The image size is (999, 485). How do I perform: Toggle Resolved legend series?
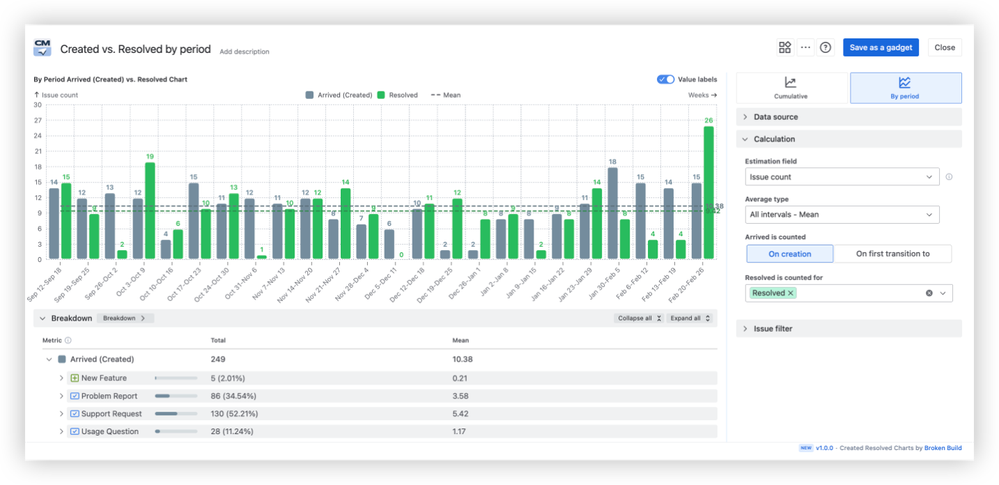(x=398, y=95)
